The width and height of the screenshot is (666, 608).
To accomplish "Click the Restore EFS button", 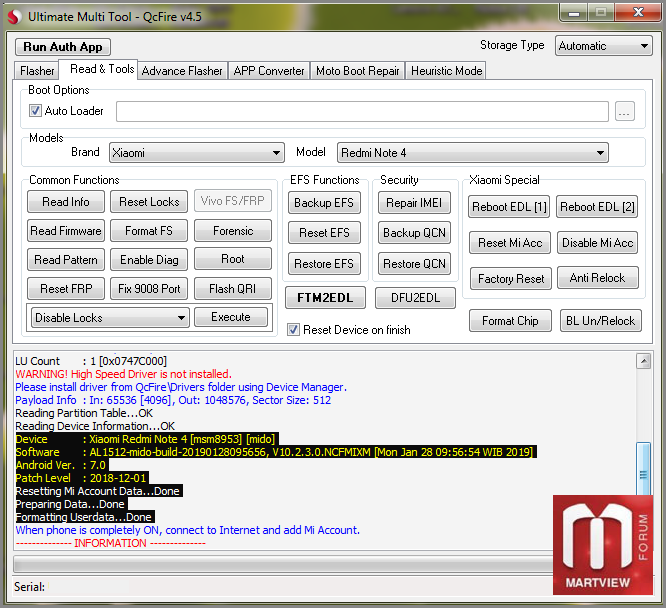I will [x=324, y=264].
